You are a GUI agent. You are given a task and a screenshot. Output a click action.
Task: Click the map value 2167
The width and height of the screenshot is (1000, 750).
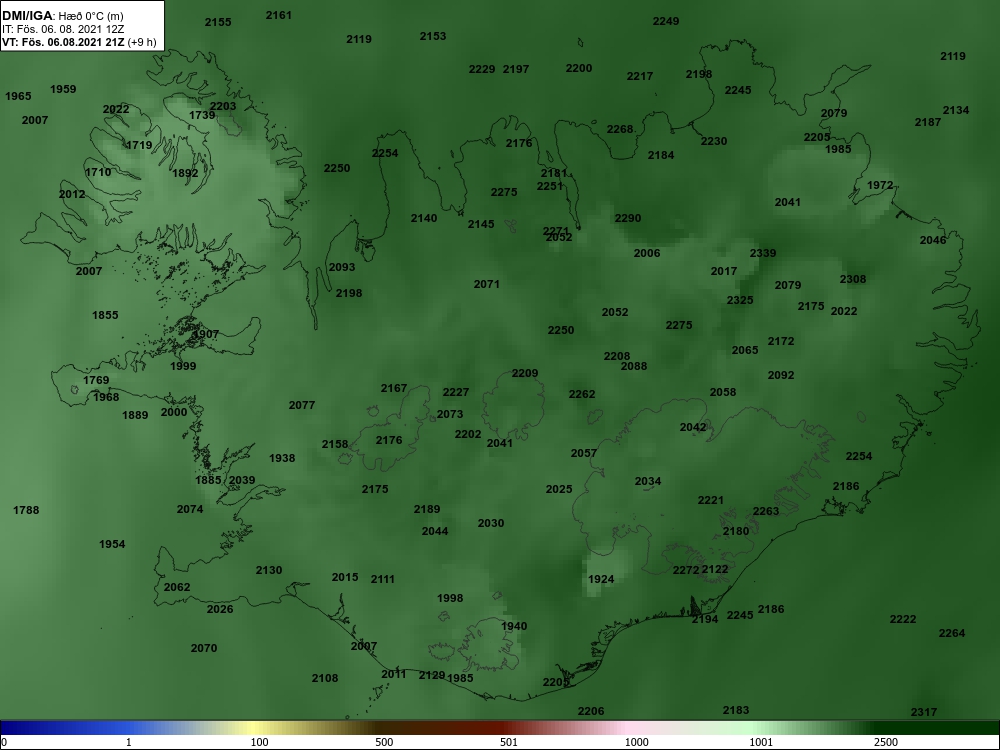click(x=394, y=388)
